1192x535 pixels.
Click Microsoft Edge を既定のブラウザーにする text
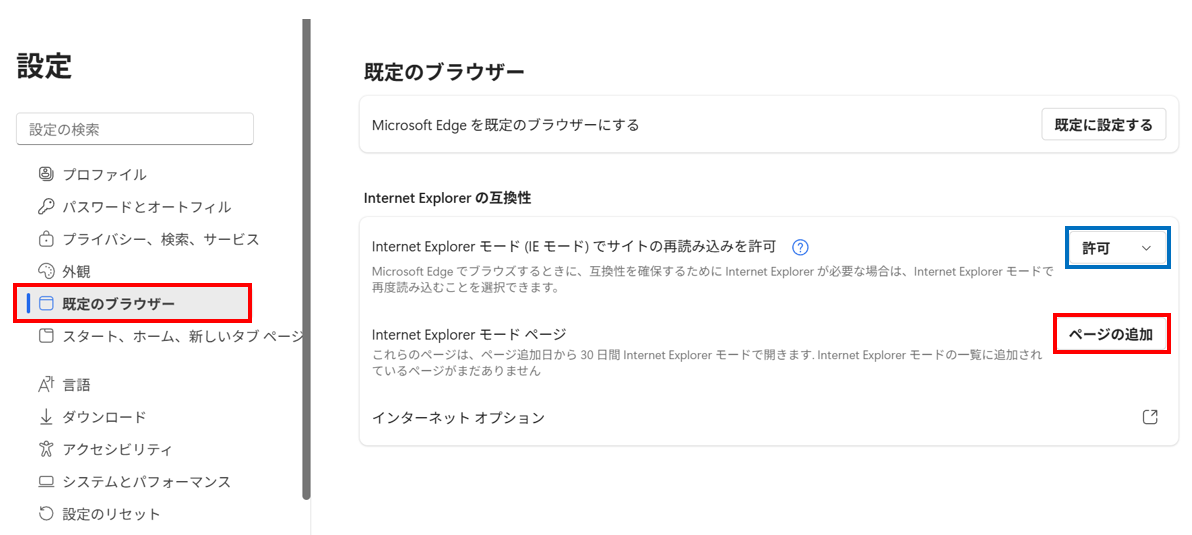click(x=506, y=125)
